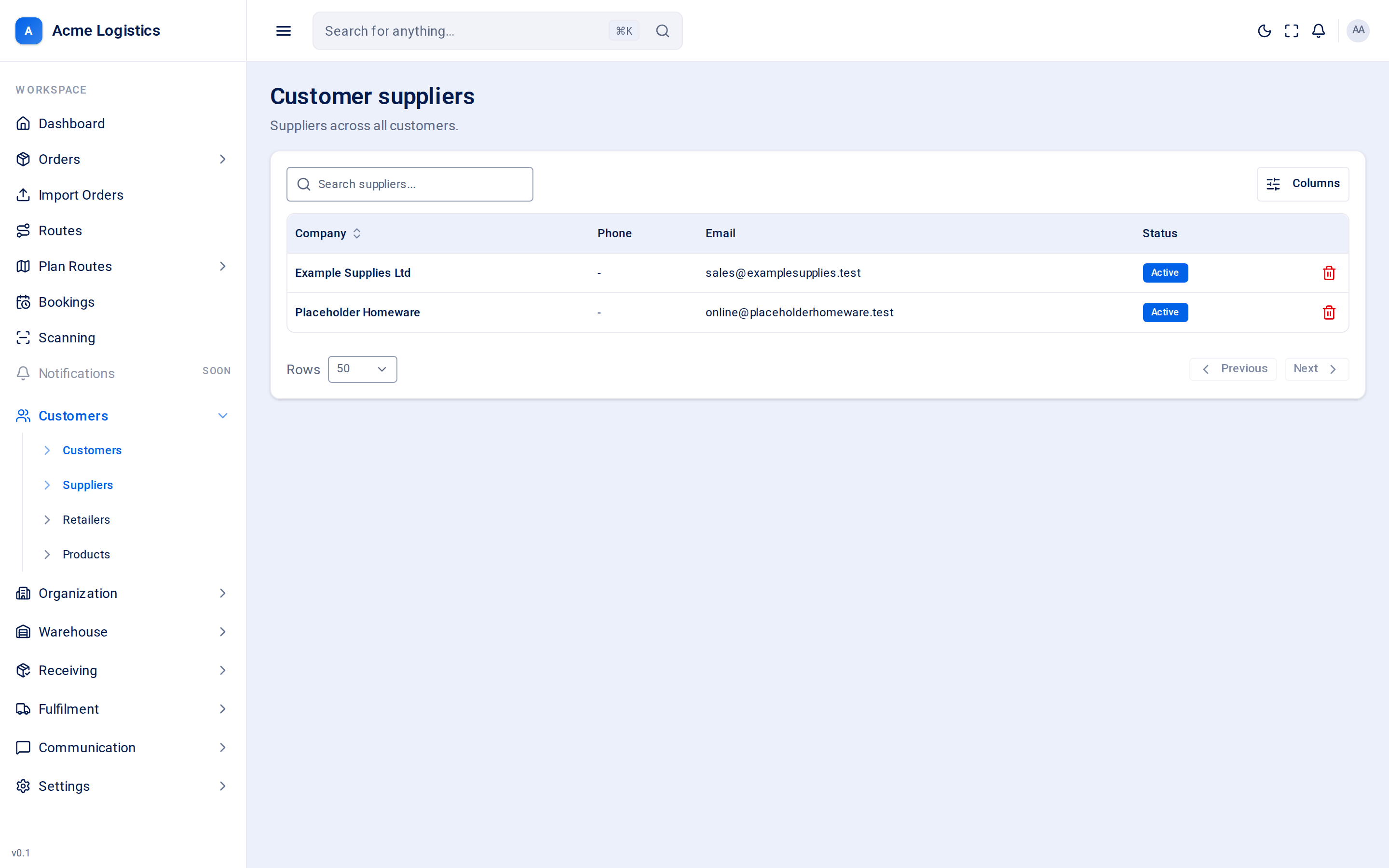The width and height of the screenshot is (1389, 868).
Task: Click the Orders box icon
Action: [23, 159]
